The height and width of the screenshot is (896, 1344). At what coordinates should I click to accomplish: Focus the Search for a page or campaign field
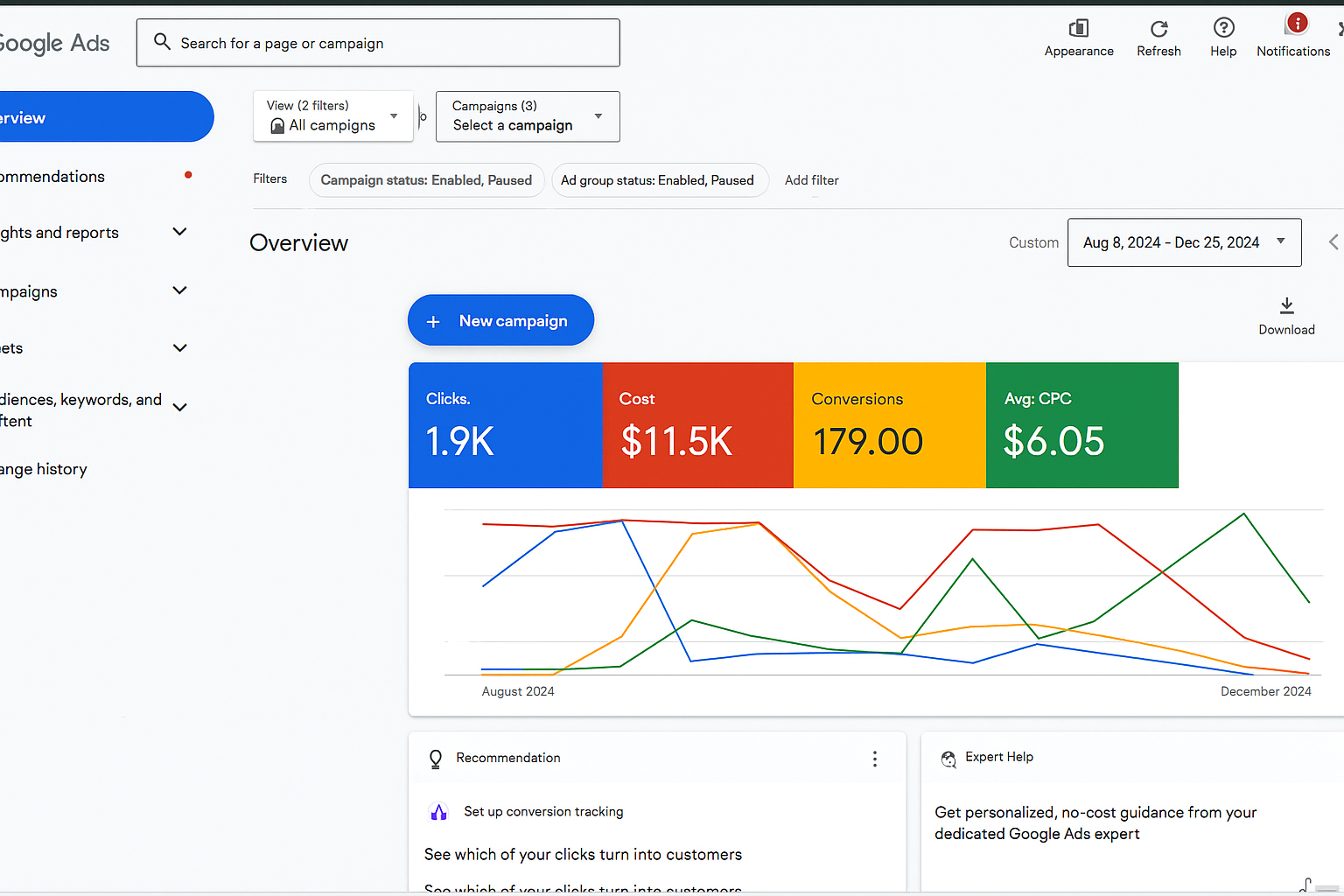(378, 43)
